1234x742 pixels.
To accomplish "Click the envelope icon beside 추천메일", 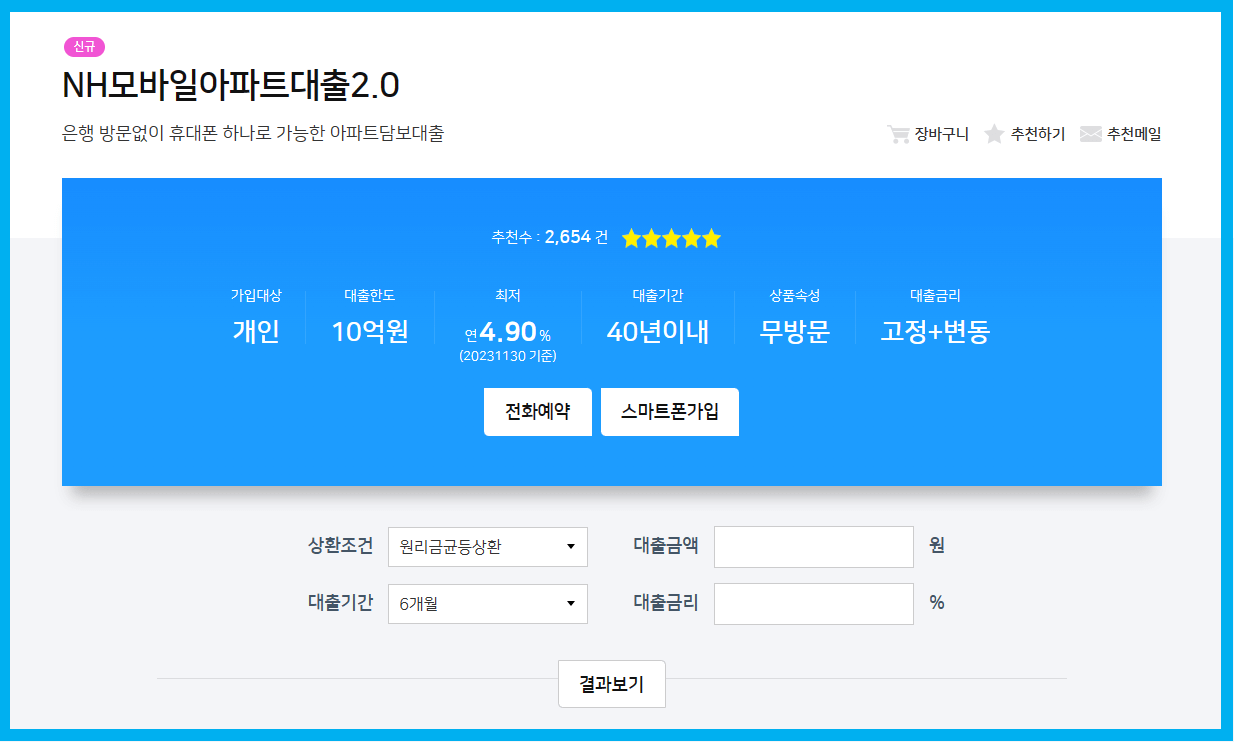I will click(1091, 134).
